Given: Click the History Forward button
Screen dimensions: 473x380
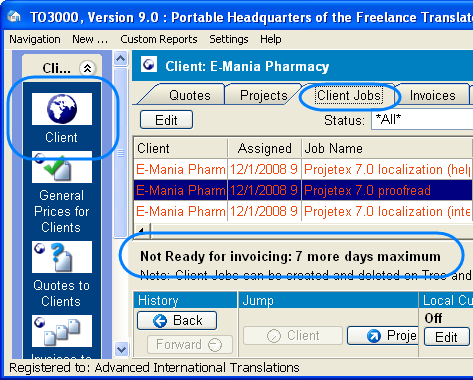Looking at the screenshot, I should click(x=190, y=344).
